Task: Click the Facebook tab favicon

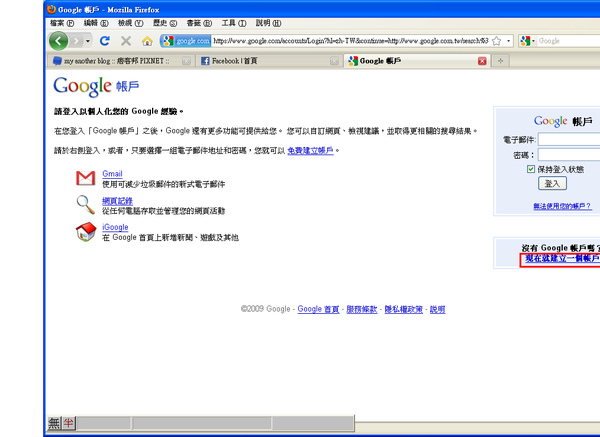Action: 205,61
